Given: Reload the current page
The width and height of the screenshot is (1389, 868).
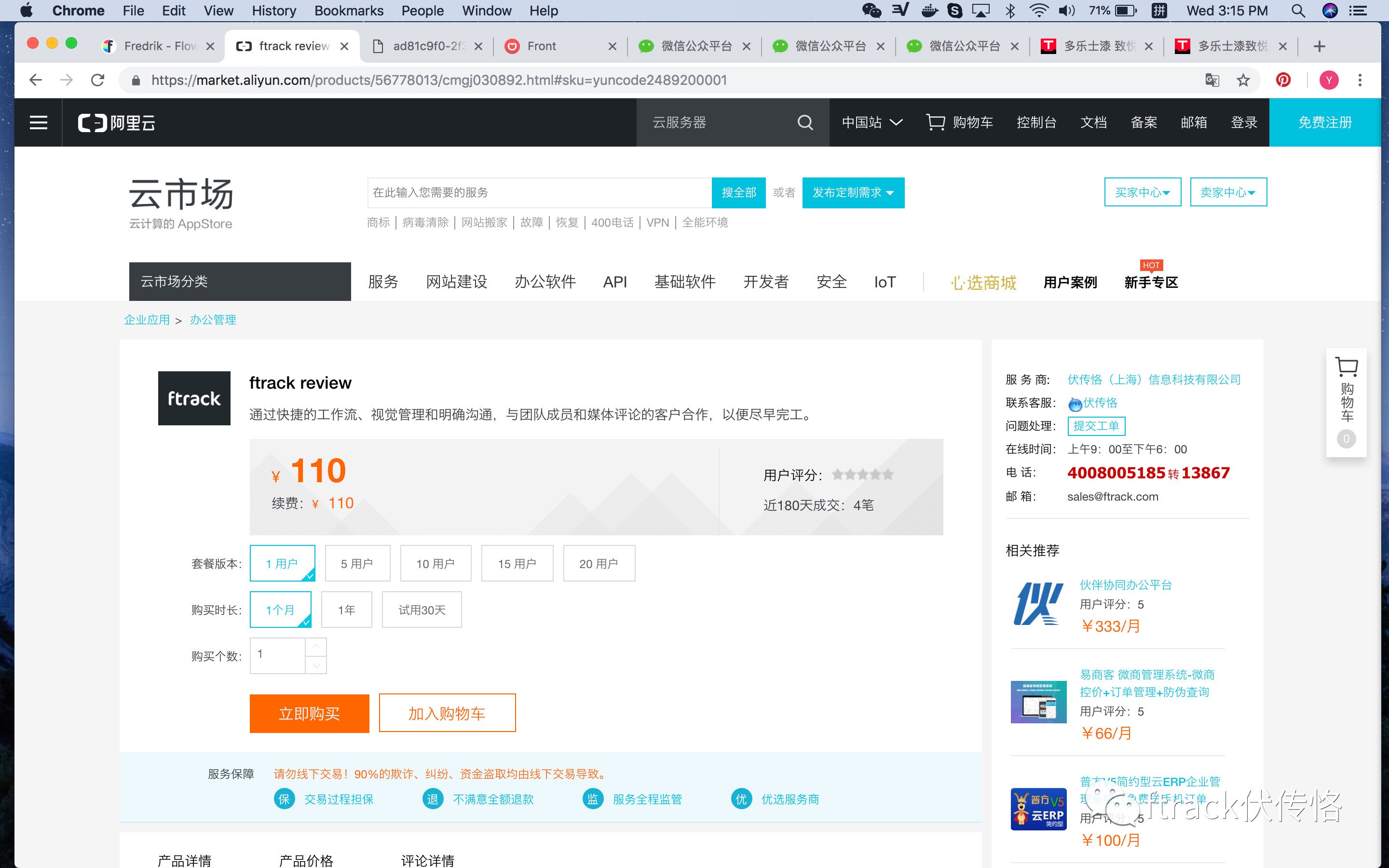Looking at the screenshot, I should click(97, 80).
